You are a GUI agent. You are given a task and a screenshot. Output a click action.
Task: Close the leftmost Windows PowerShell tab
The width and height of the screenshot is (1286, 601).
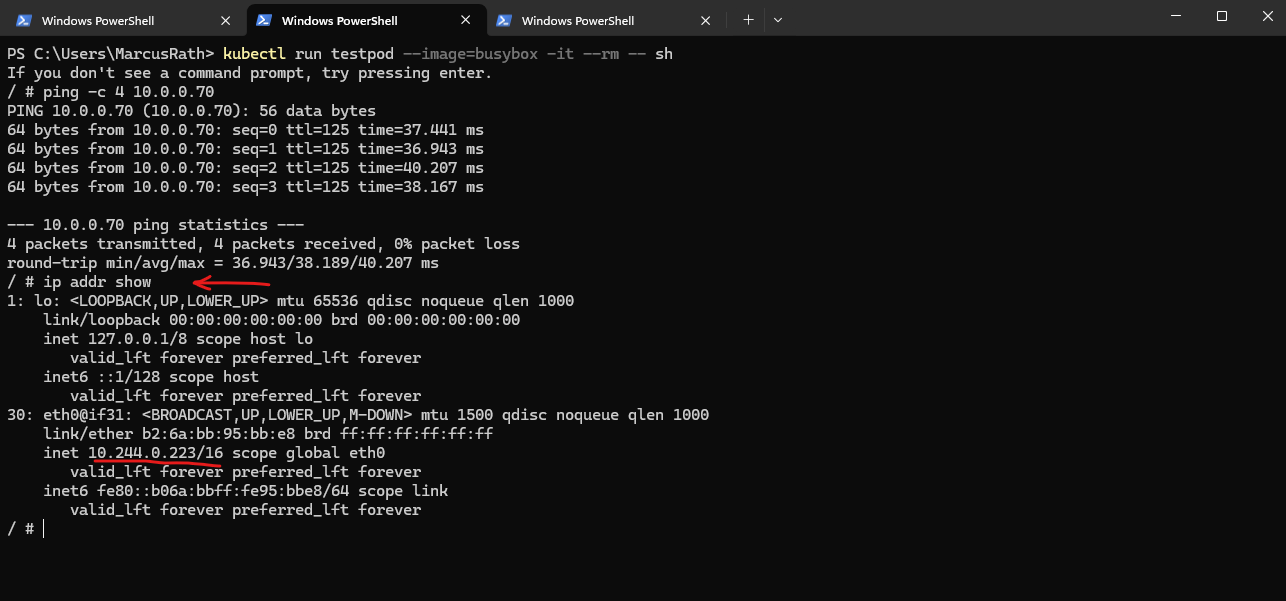[226, 20]
